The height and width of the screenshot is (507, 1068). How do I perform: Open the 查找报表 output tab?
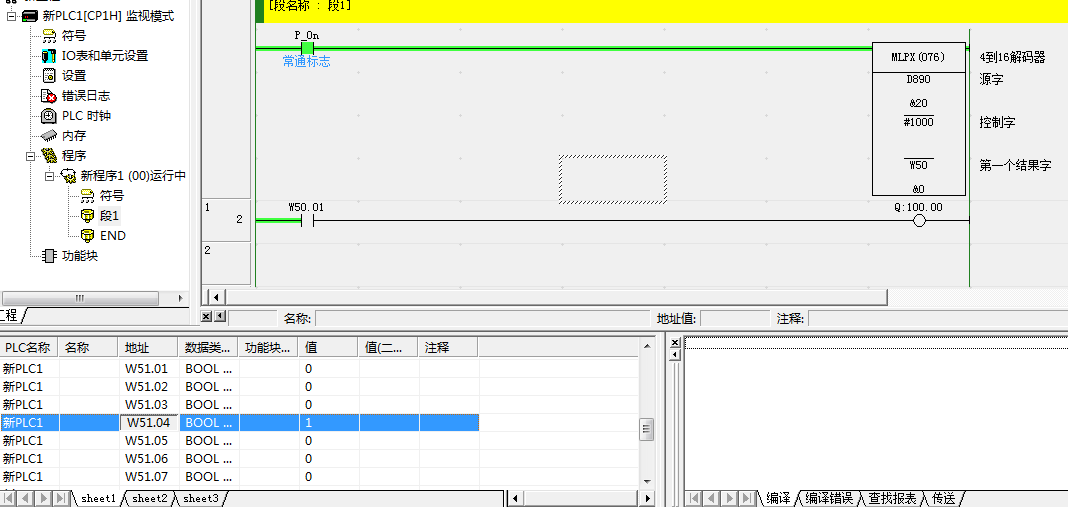(892, 498)
